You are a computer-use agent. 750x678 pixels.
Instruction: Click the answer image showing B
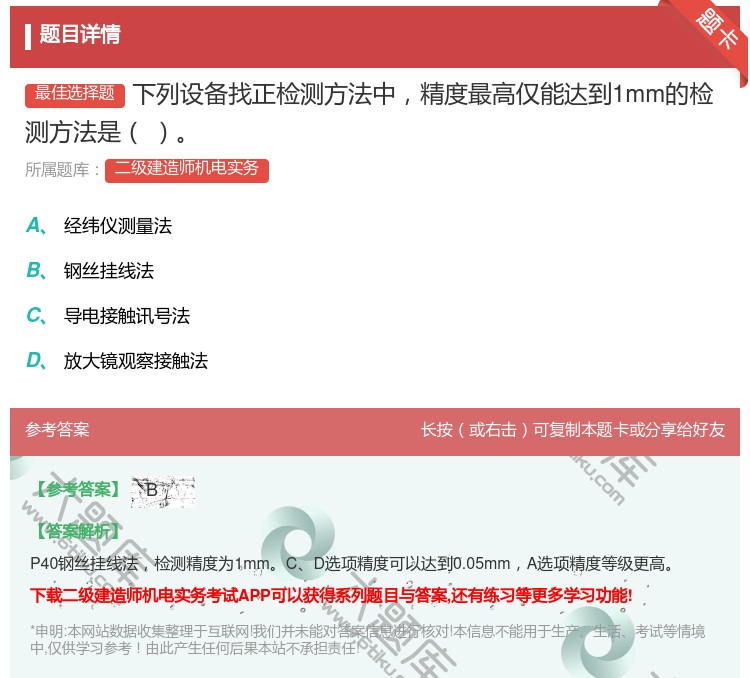[x=163, y=491]
